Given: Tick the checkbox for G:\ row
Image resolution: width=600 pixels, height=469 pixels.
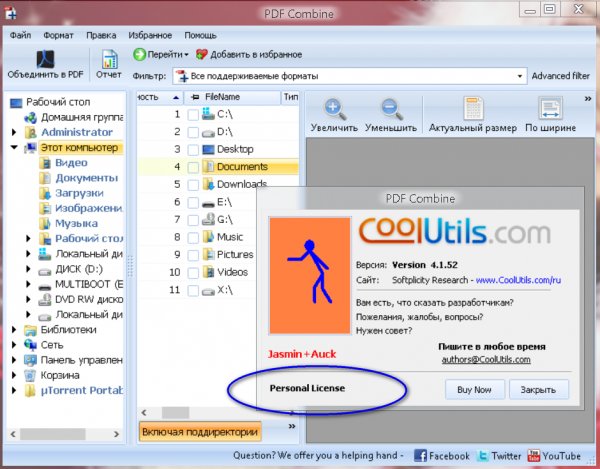Looking at the screenshot, I should pyautogui.click(x=193, y=220).
